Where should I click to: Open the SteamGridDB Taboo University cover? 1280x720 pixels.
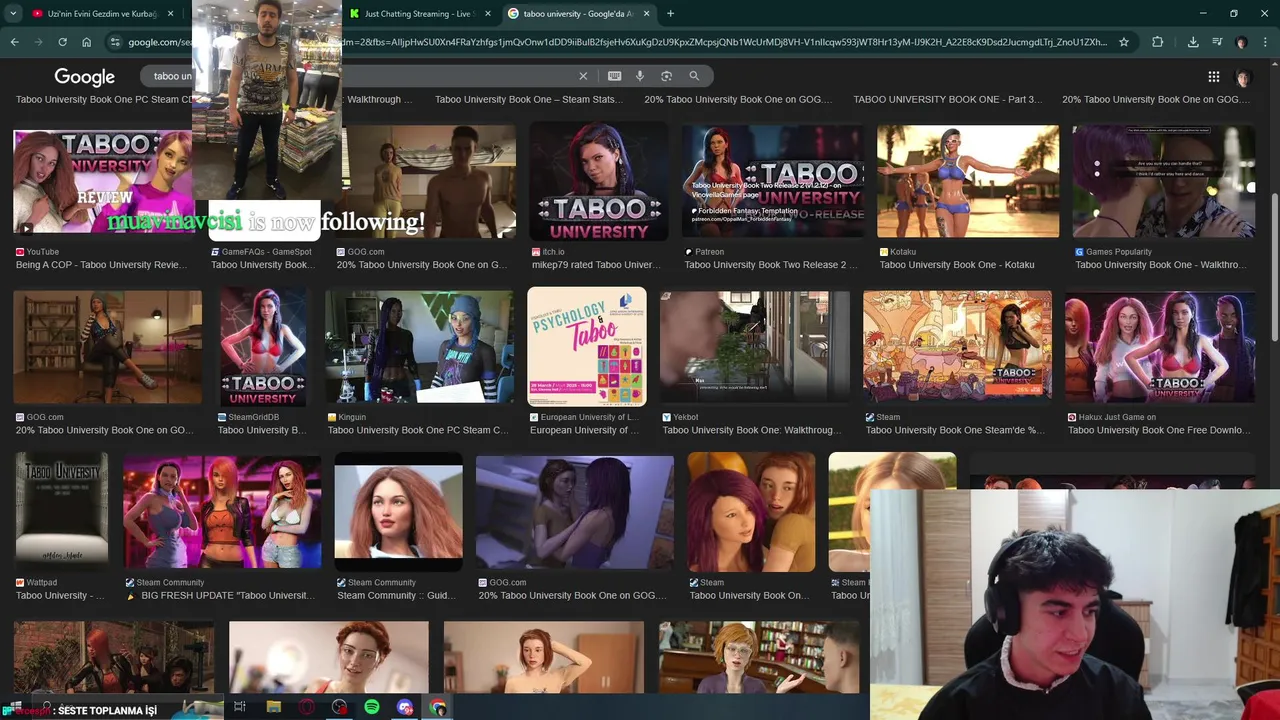click(x=263, y=347)
